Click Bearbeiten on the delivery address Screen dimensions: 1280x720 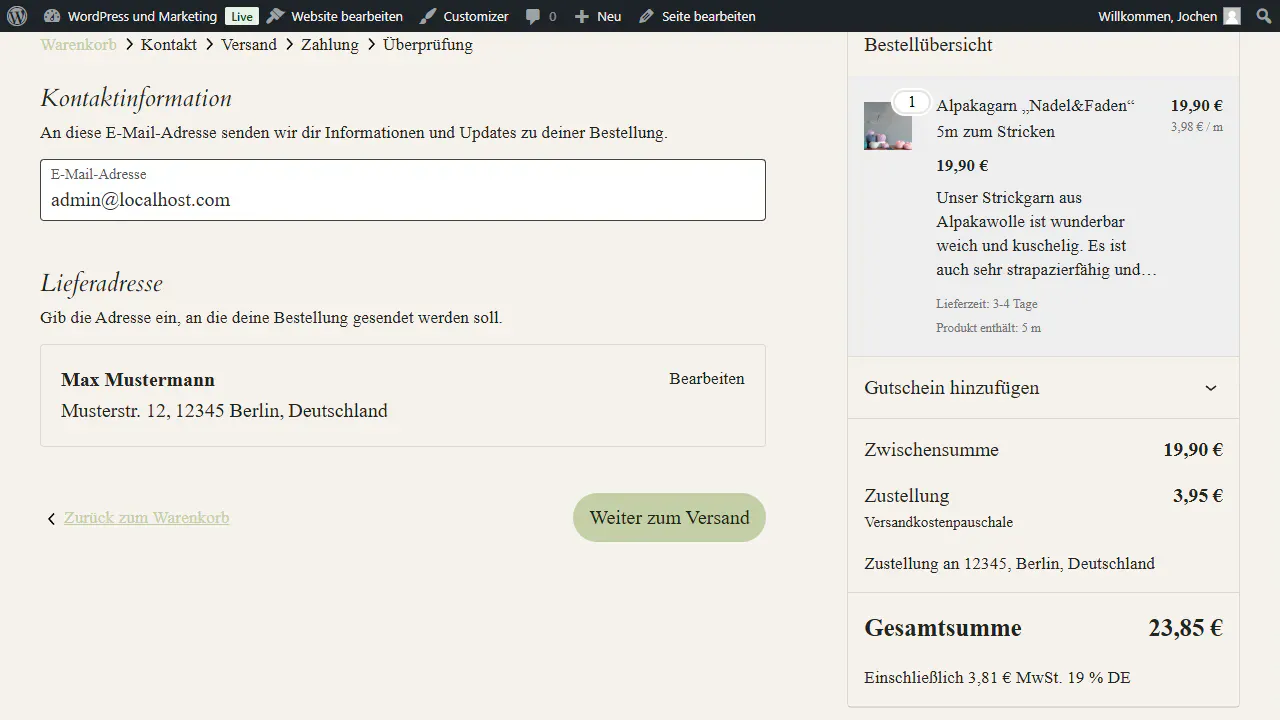[707, 379]
